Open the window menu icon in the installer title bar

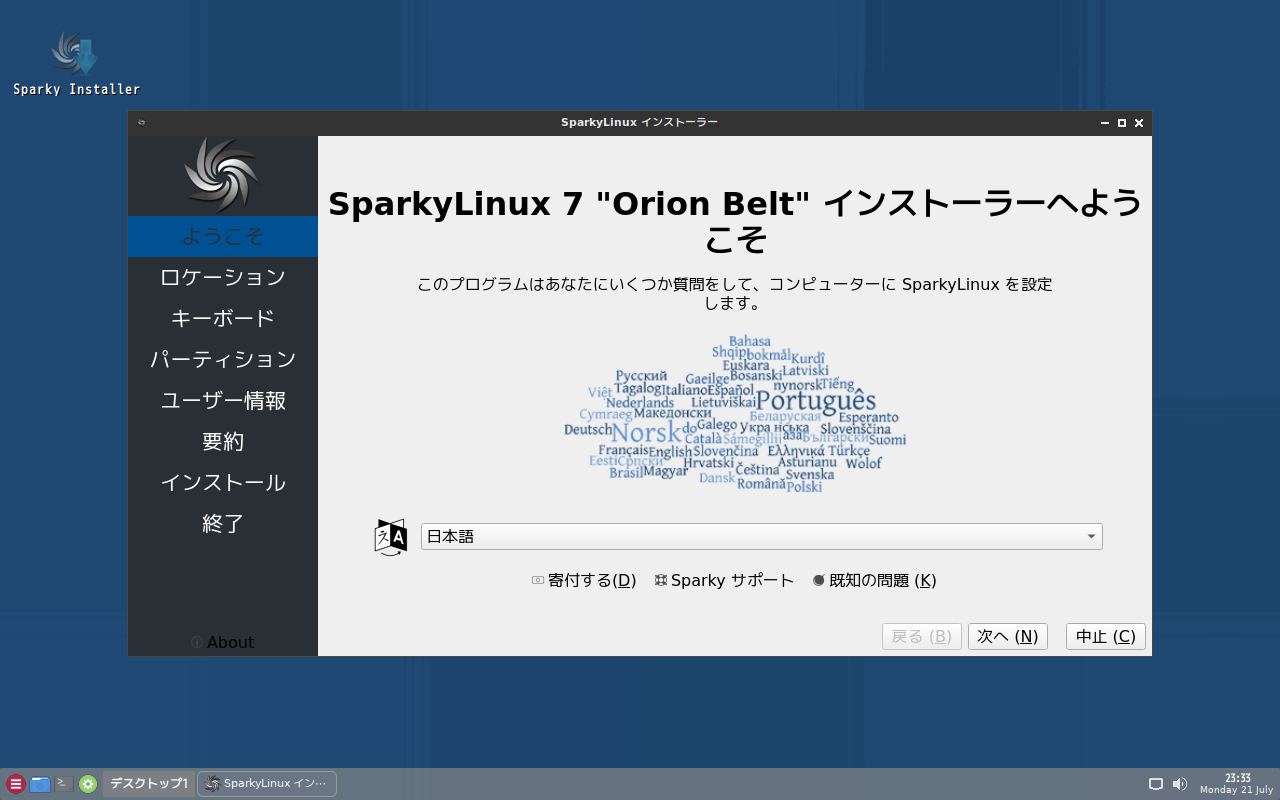click(141, 123)
